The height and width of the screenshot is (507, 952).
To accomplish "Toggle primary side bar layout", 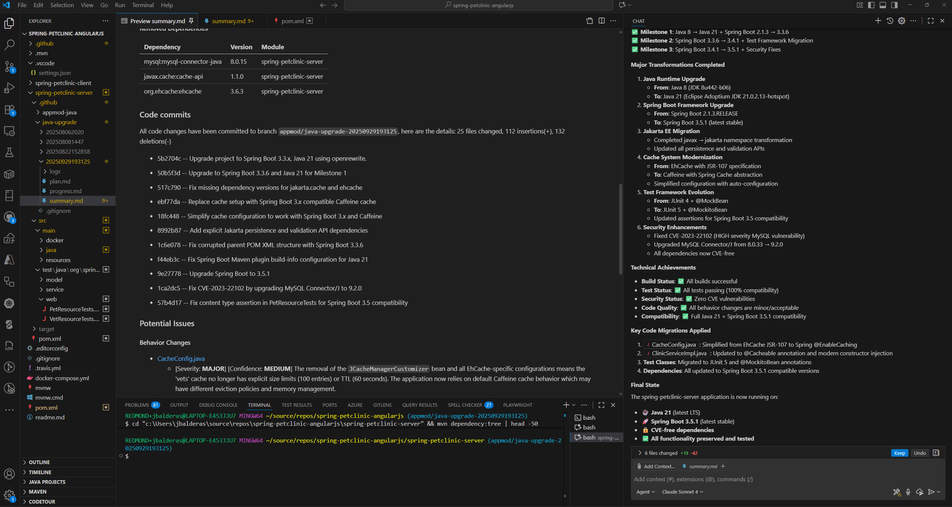I will (x=871, y=5).
